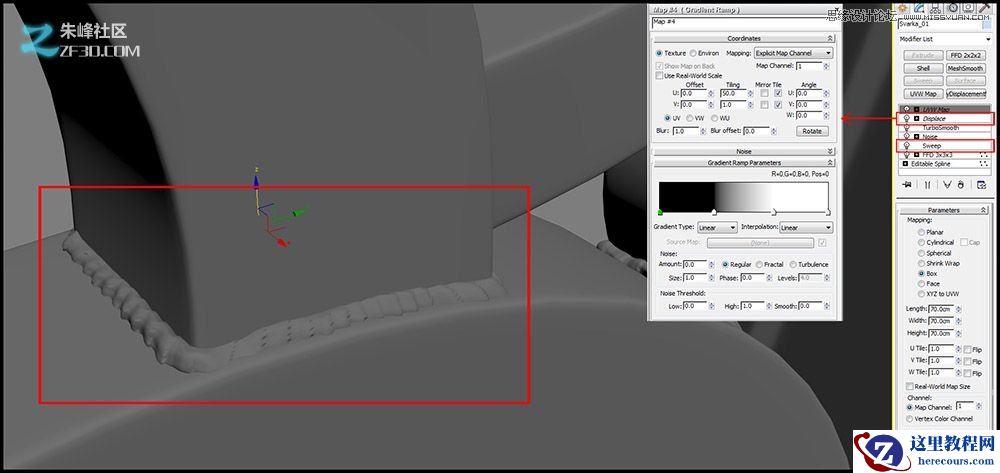Toggle the UVW Map modifier lightbulb

907,109
